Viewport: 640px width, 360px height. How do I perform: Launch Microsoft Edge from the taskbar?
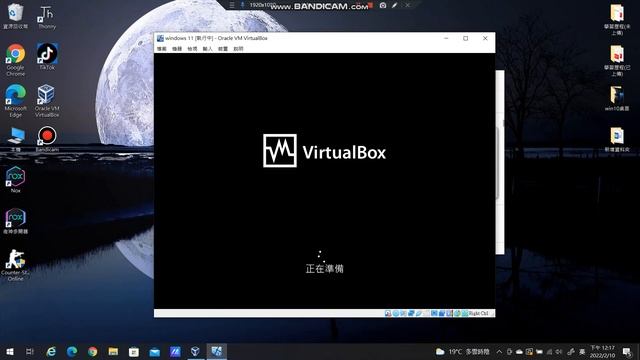pyautogui.click(x=72, y=351)
